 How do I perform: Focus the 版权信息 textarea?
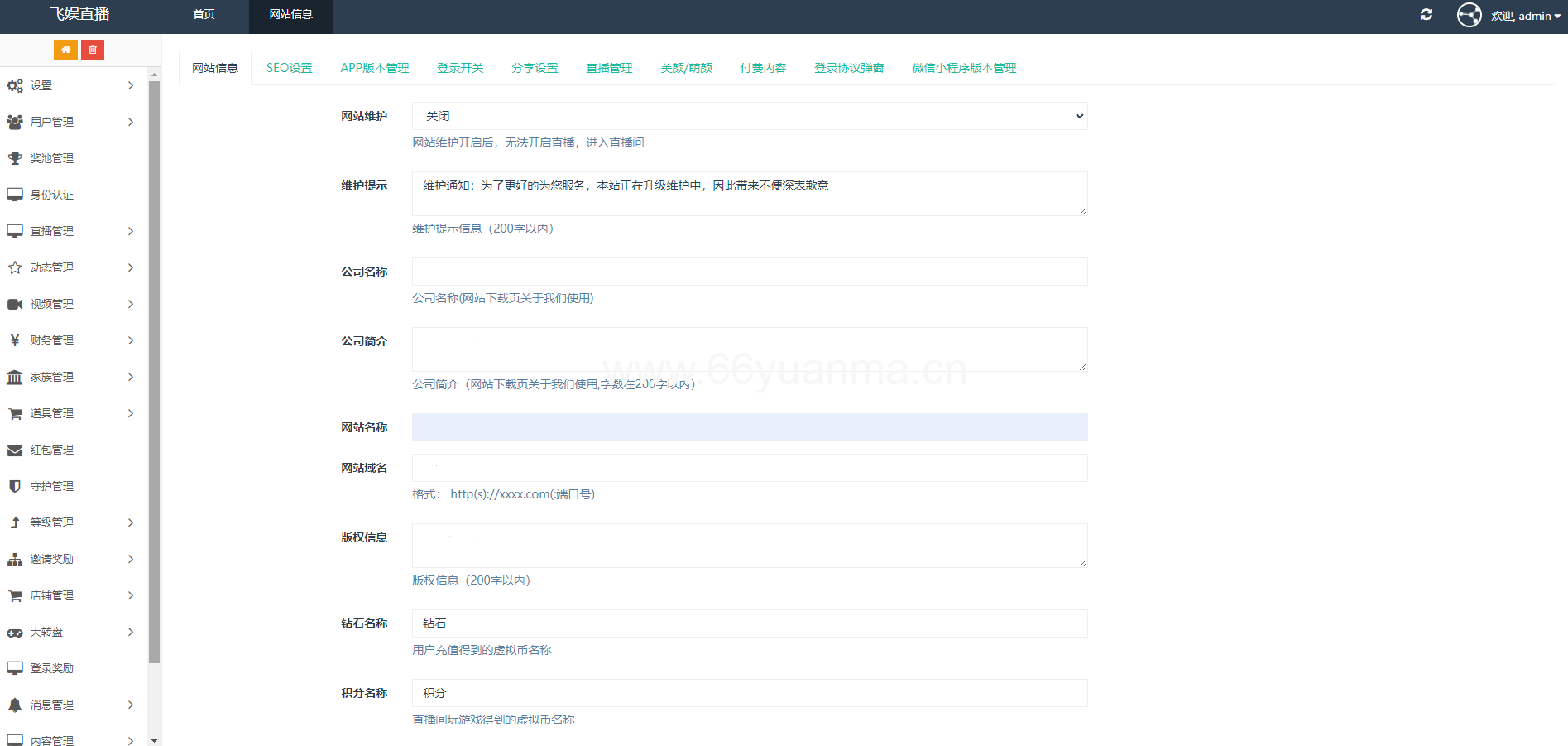click(x=750, y=546)
